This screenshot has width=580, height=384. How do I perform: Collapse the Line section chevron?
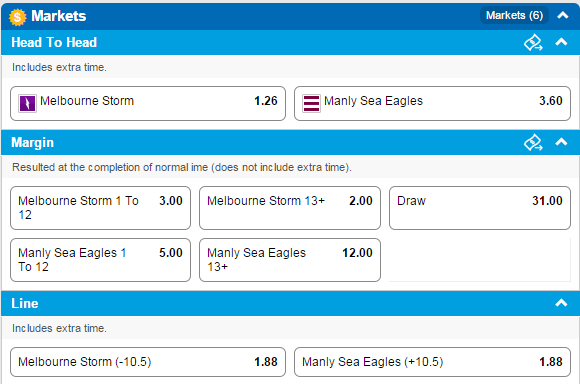561,303
